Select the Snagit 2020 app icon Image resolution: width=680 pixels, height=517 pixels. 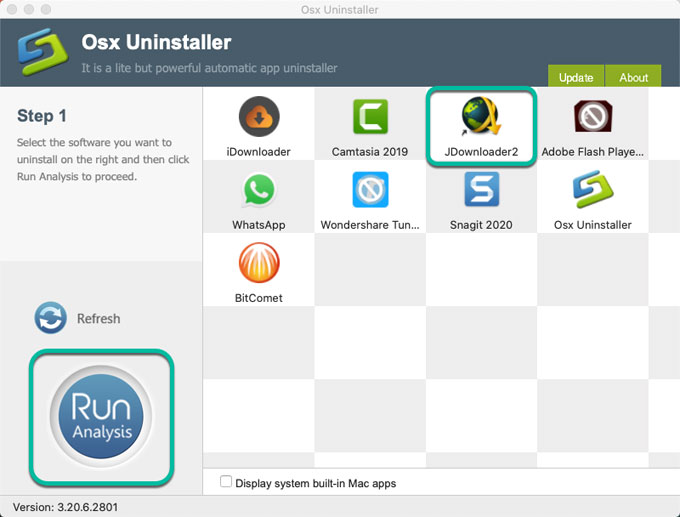tap(481, 189)
